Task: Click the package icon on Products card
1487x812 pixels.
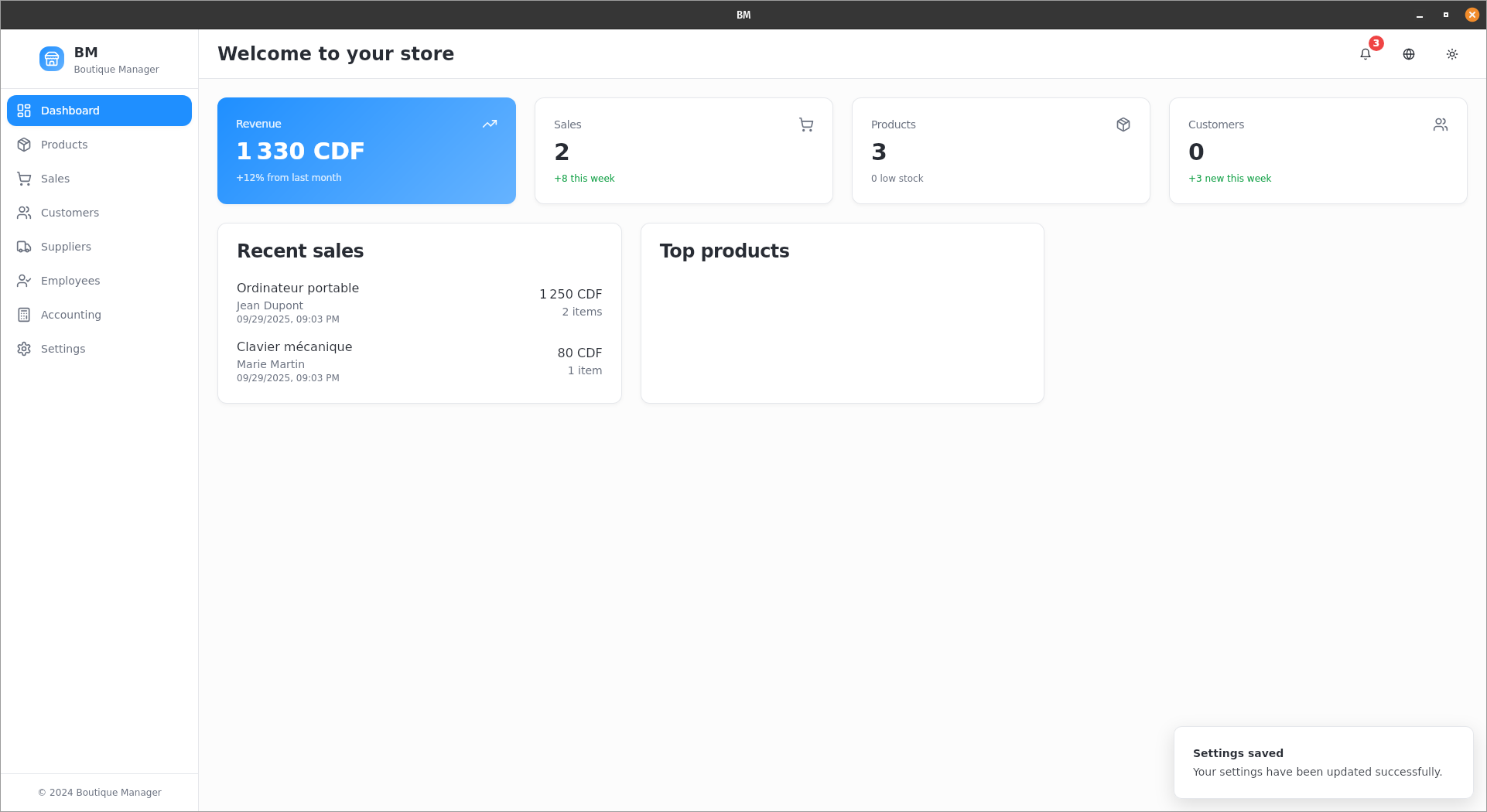Action: coord(1123,125)
